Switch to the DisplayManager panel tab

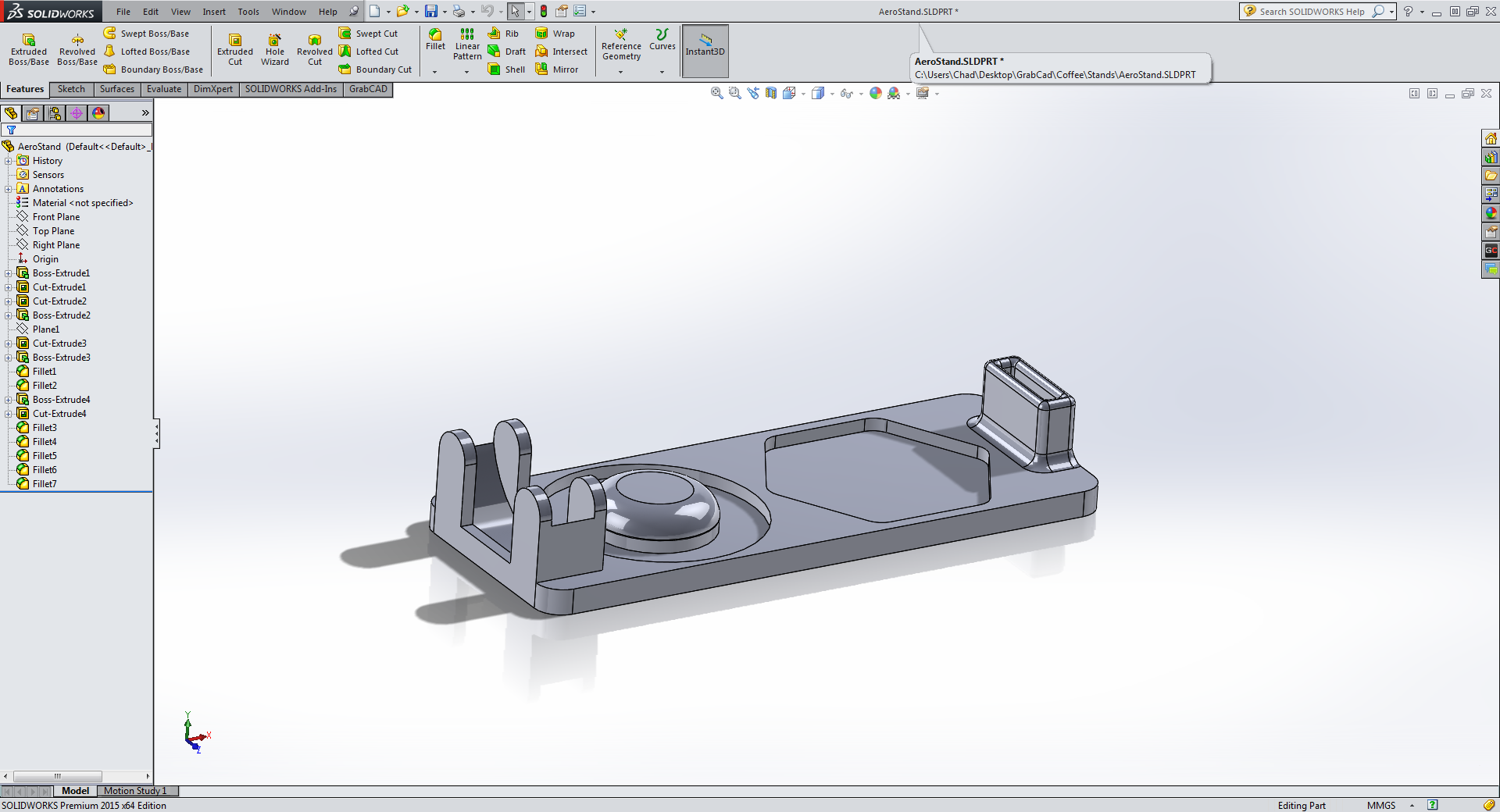tap(98, 113)
